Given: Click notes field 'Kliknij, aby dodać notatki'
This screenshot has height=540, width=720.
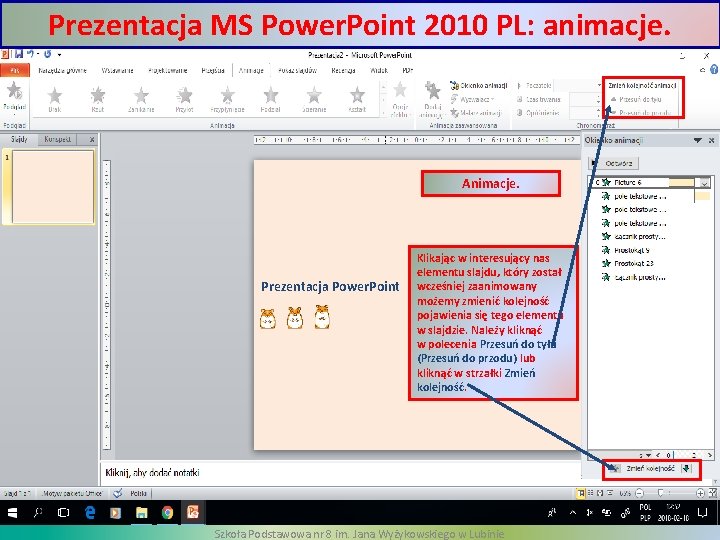Looking at the screenshot, I should 152,472.
